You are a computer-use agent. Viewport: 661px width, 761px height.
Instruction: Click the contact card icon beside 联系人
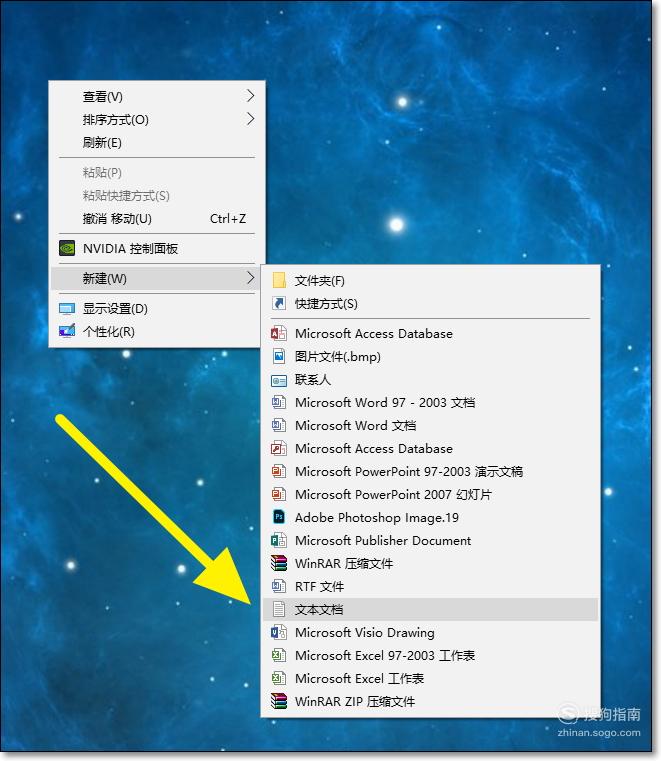click(x=279, y=380)
